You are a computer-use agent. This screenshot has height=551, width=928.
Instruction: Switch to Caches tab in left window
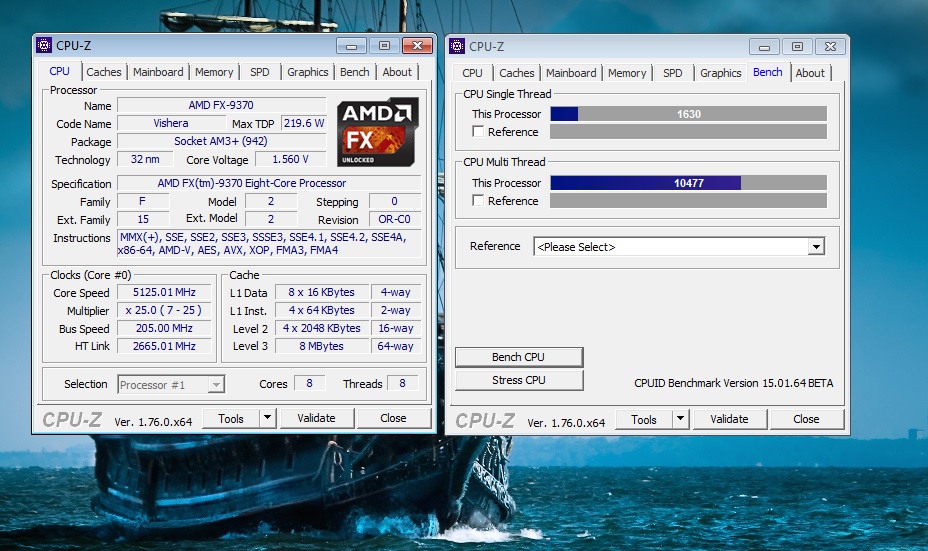click(x=104, y=72)
